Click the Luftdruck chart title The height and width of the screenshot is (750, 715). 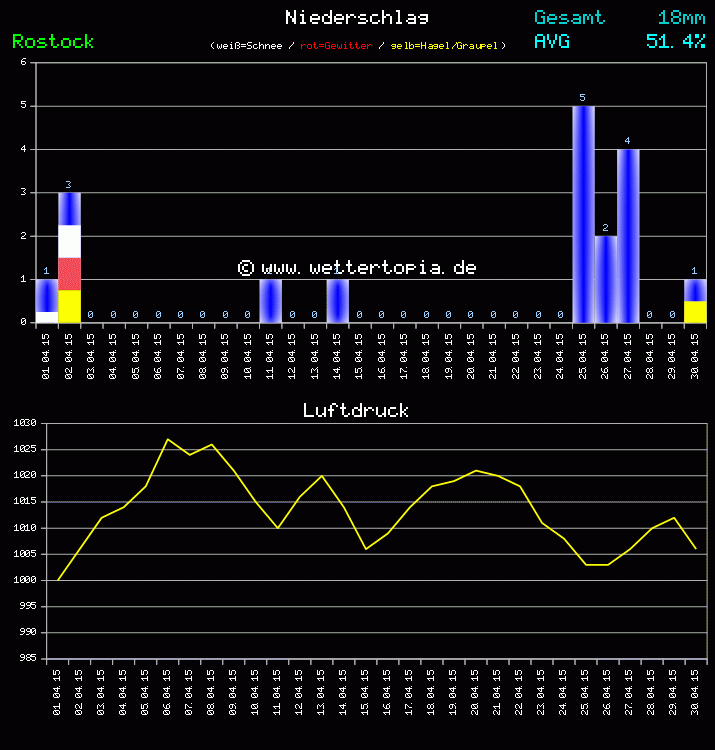click(356, 410)
